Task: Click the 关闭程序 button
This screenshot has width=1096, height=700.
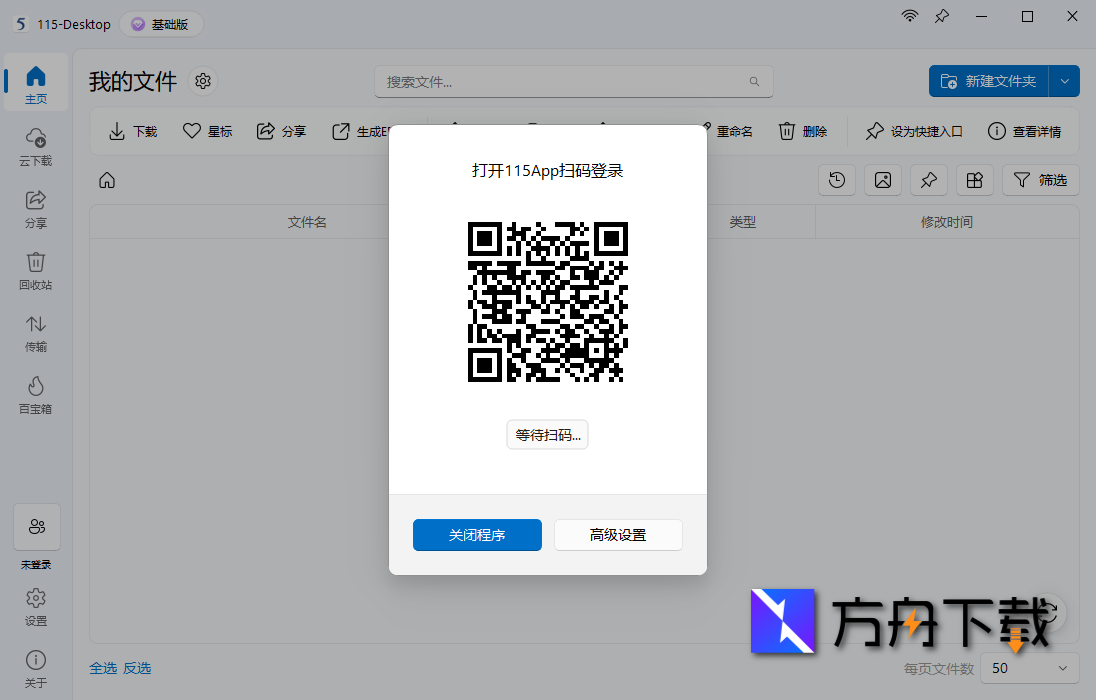Action: click(x=477, y=535)
